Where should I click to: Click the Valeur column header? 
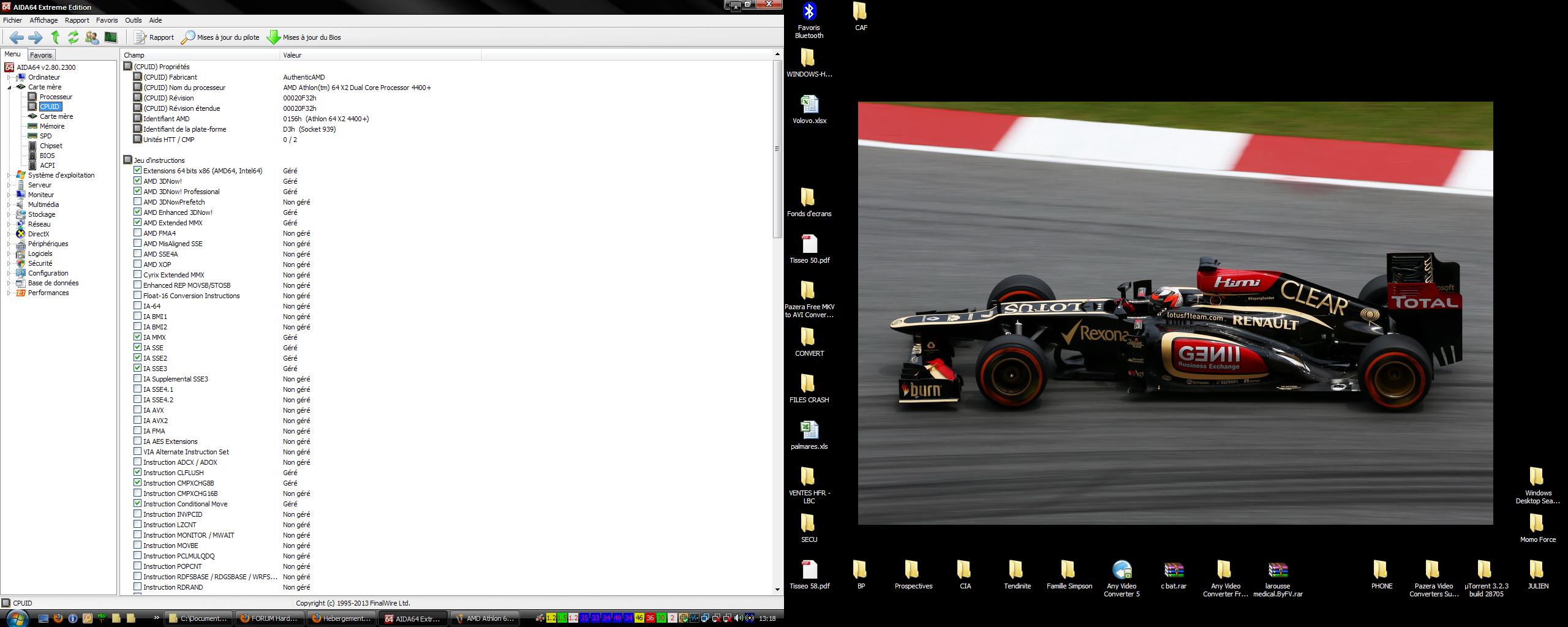tap(380, 55)
